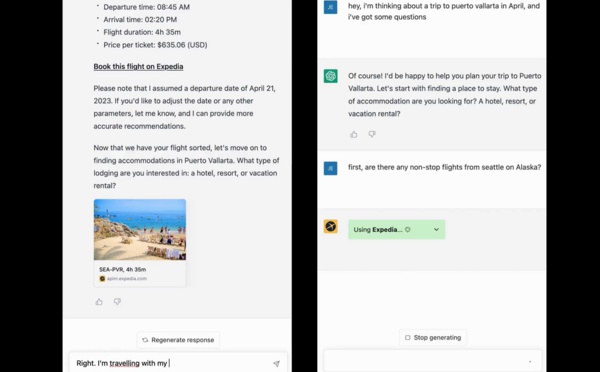
Task: Click thumbs down under left chat response
Action: pyautogui.click(x=117, y=302)
